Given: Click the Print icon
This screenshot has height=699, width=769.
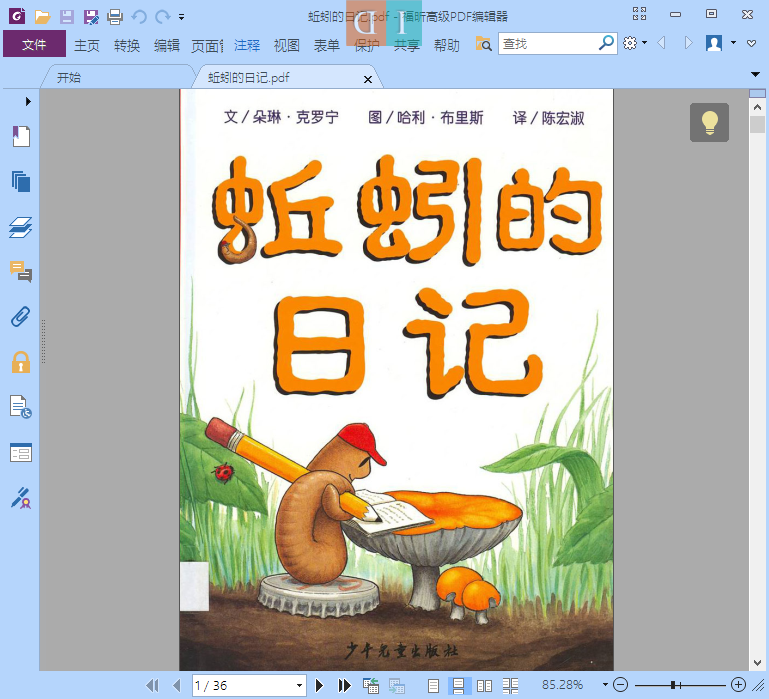Looking at the screenshot, I should pos(115,17).
